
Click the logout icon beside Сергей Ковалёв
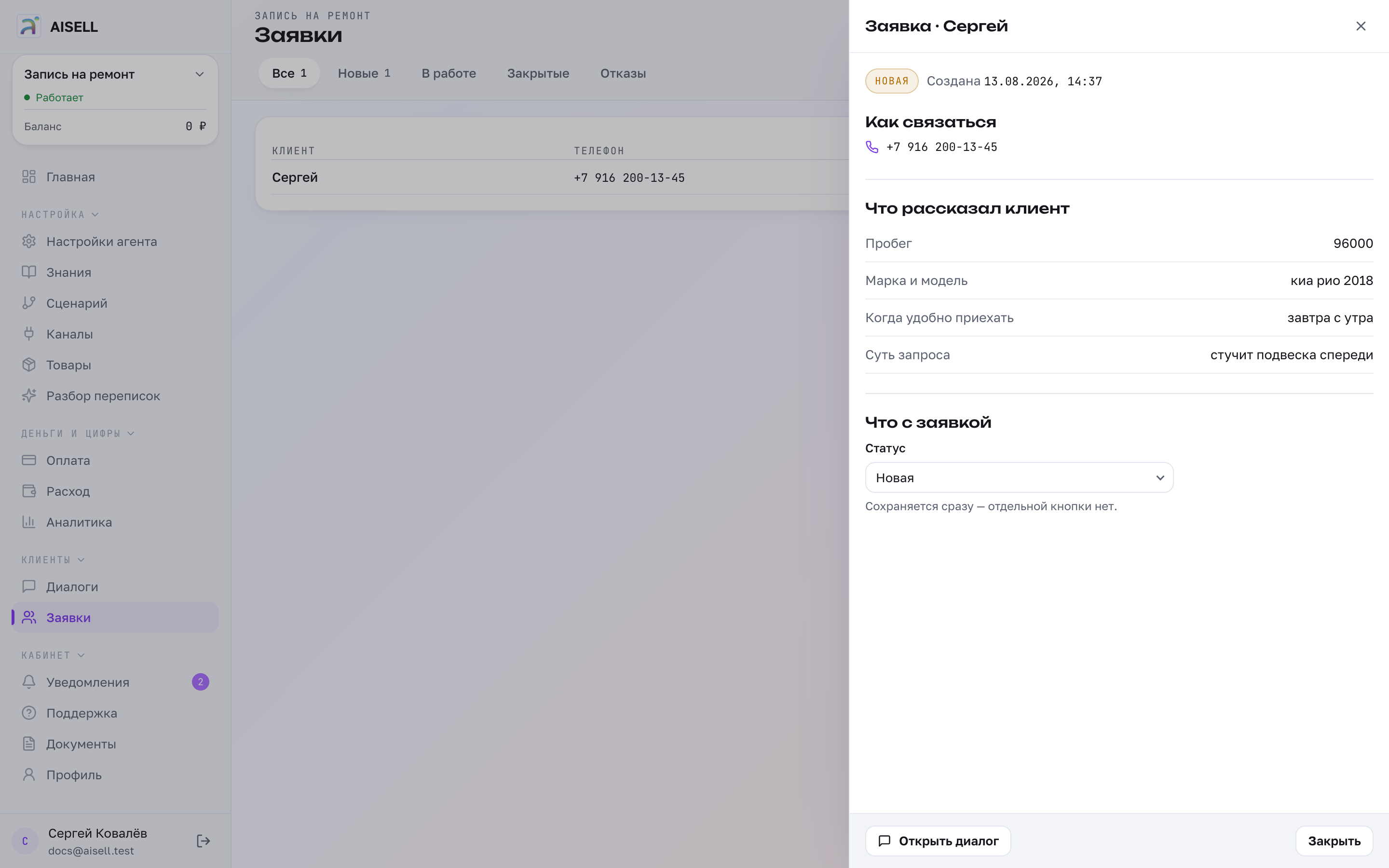(203, 841)
